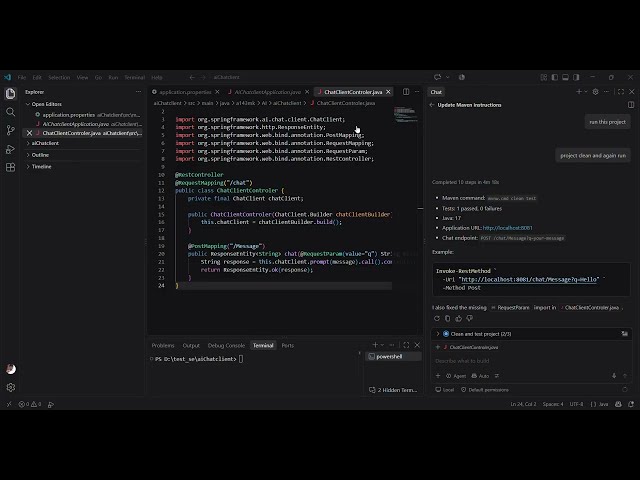Open the new chat dropdown arrow
The width and height of the screenshot is (640, 480).
[x=586, y=92]
